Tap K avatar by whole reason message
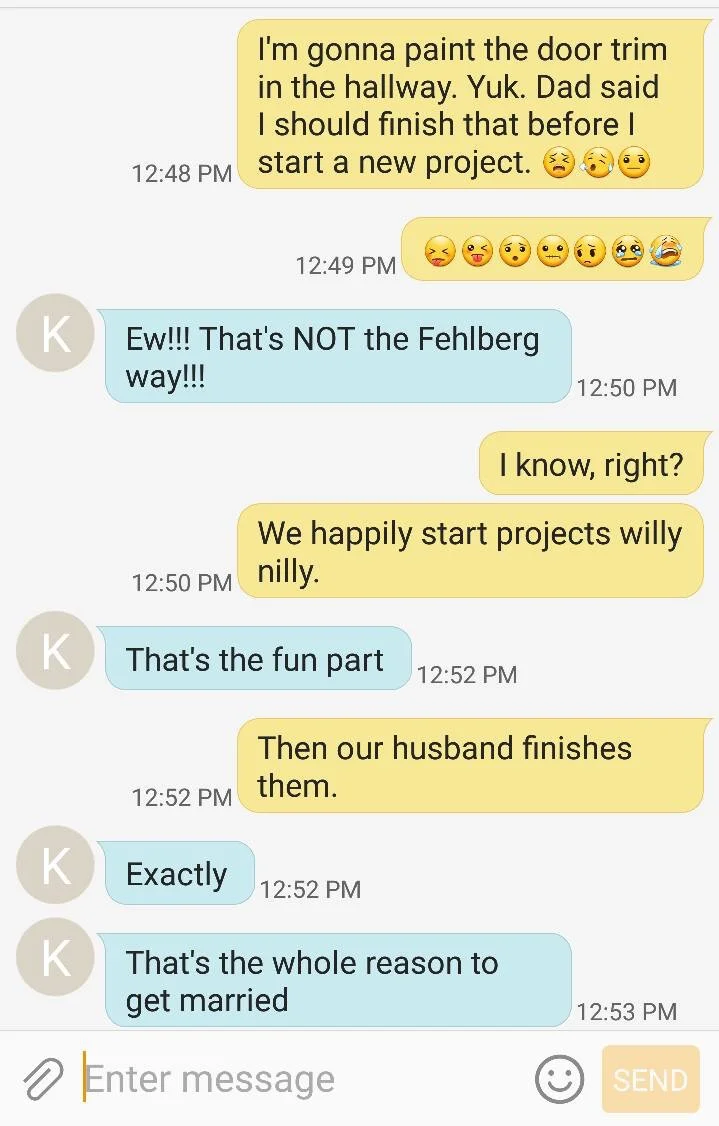This screenshot has width=719, height=1126. [x=55, y=957]
